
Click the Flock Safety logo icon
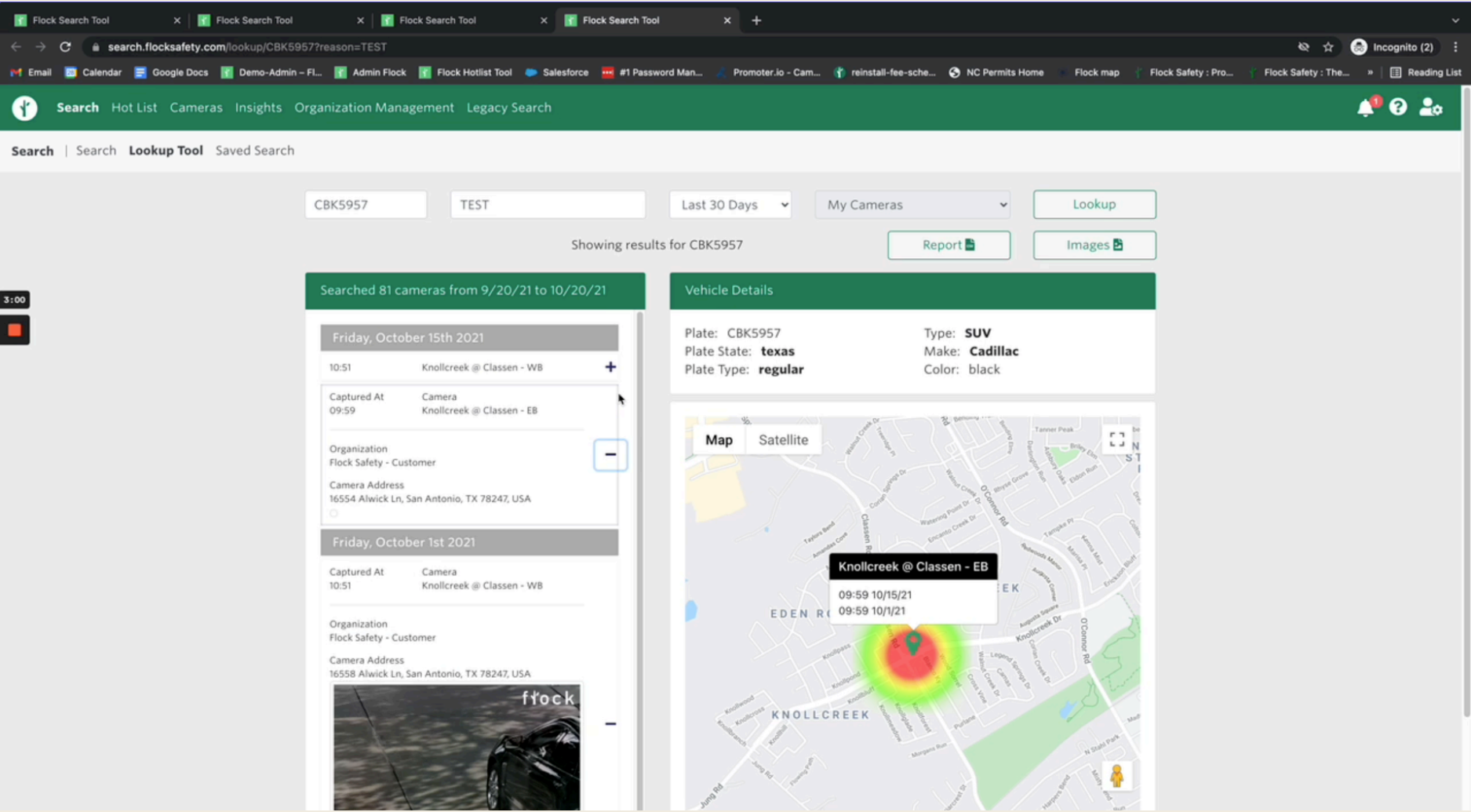point(24,107)
